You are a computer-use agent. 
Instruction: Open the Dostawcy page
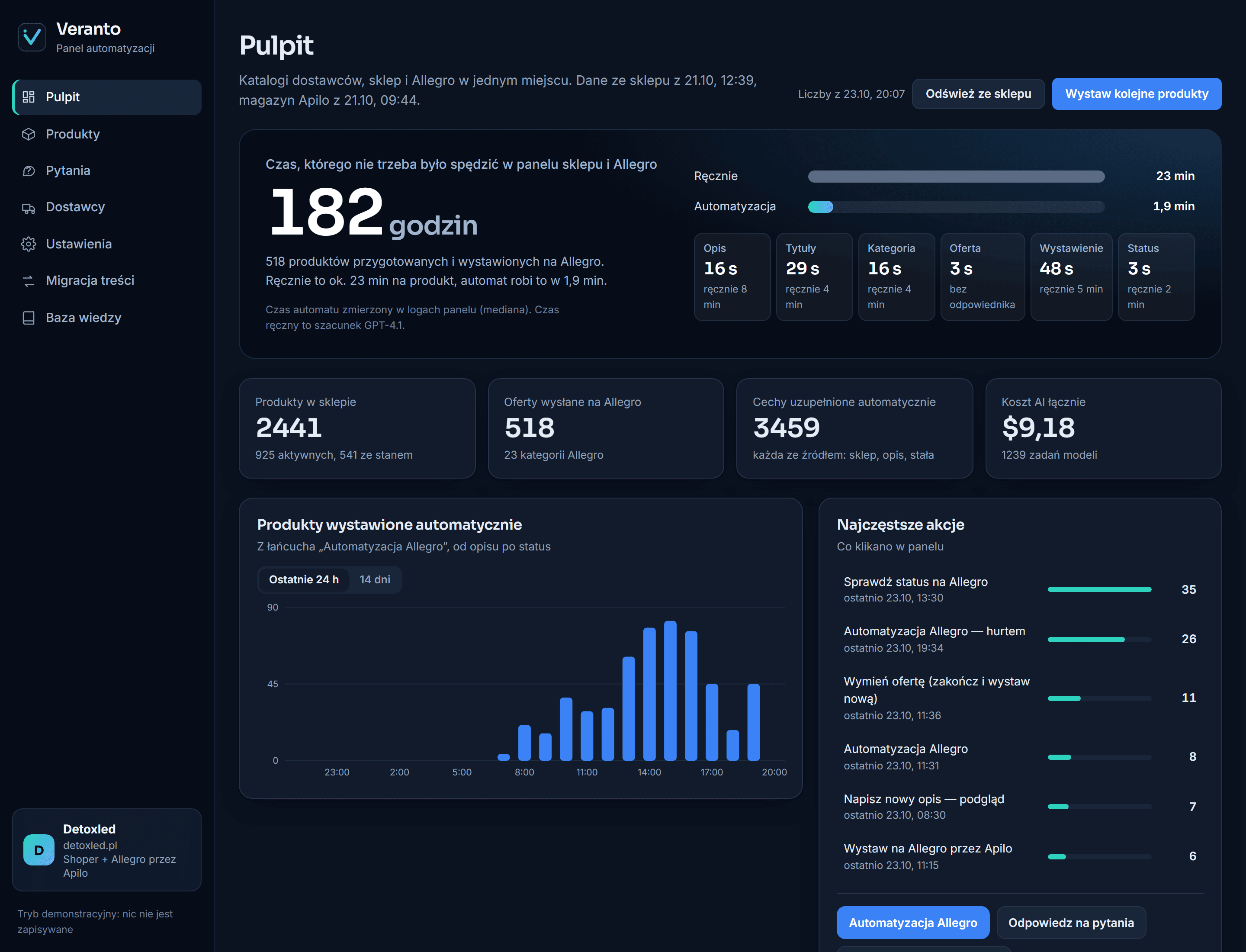pos(106,207)
